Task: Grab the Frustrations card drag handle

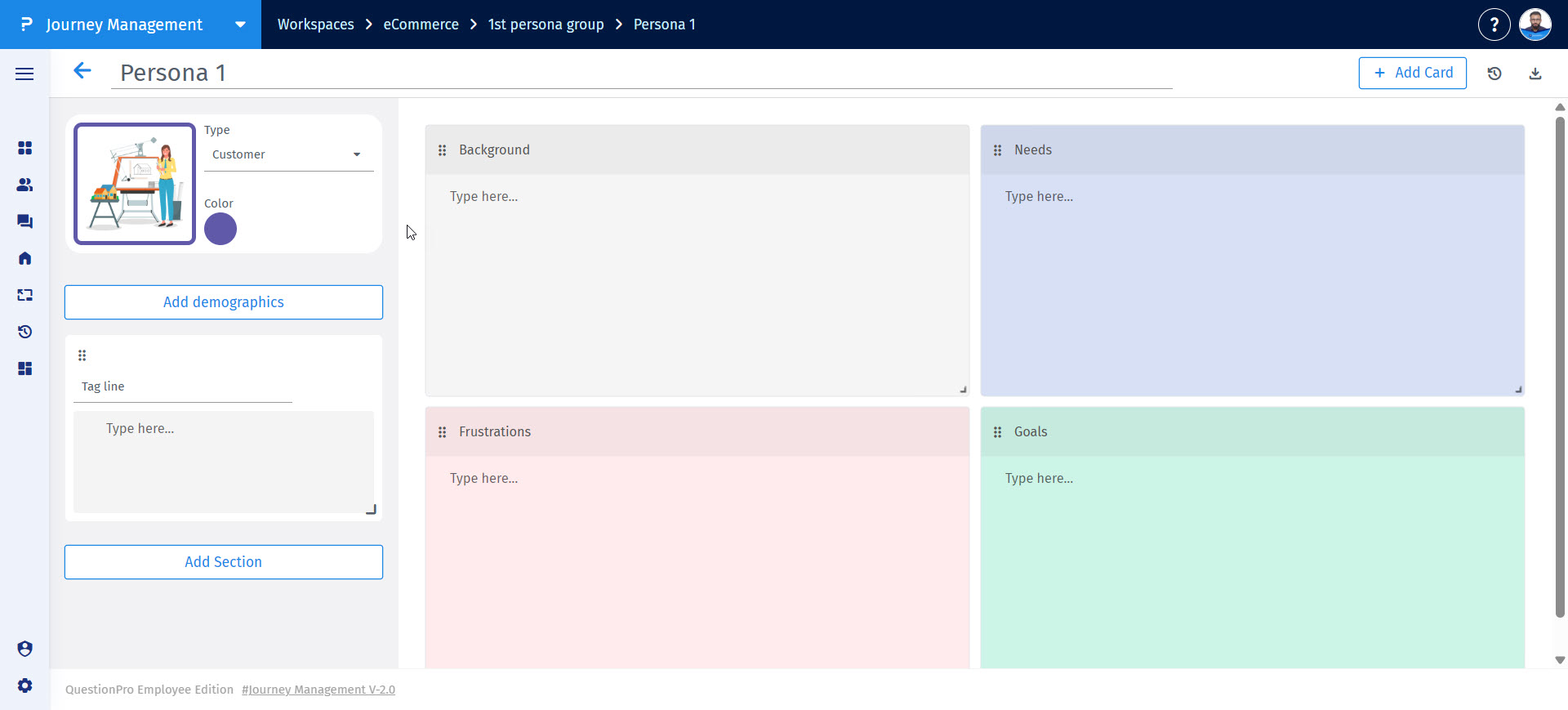Action: pyautogui.click(x=443, y=432)
